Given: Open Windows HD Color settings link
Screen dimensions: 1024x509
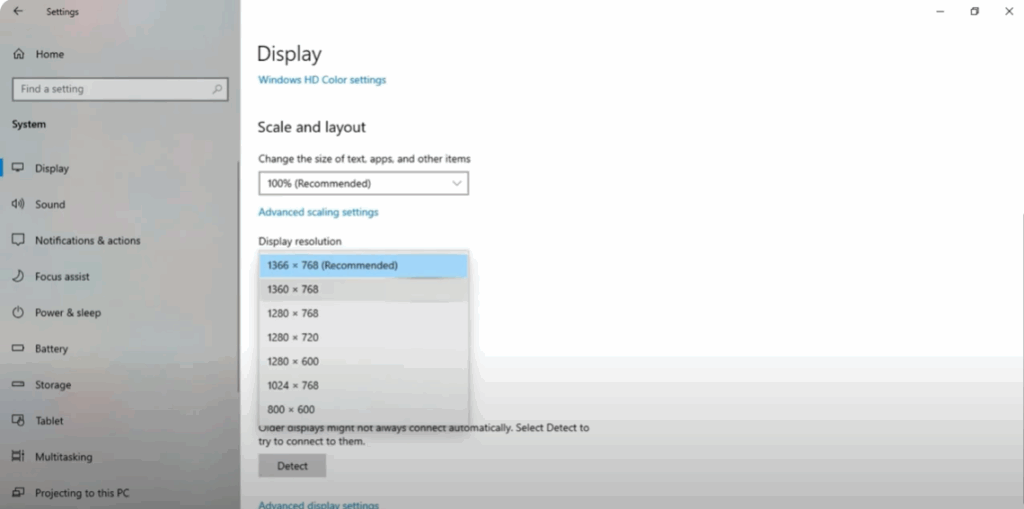Looking at the screenshot, I should tap(322, 80).
